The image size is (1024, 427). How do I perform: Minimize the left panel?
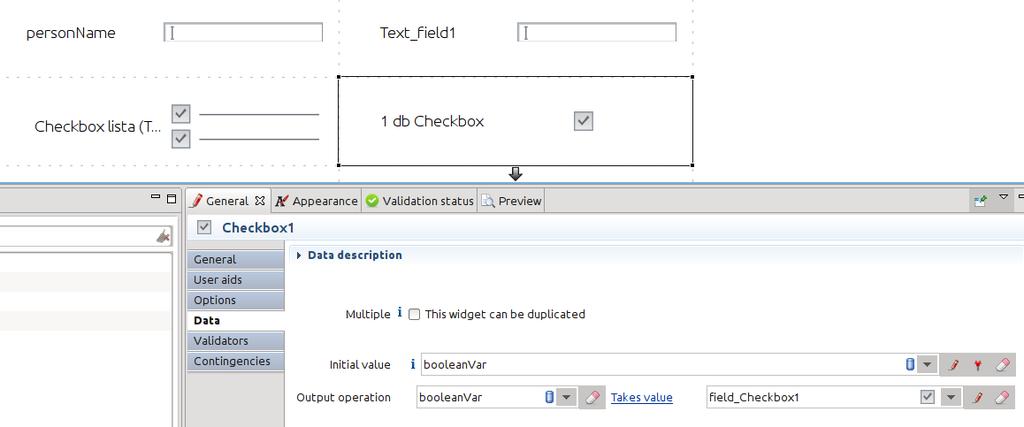(x=155, y=197)
